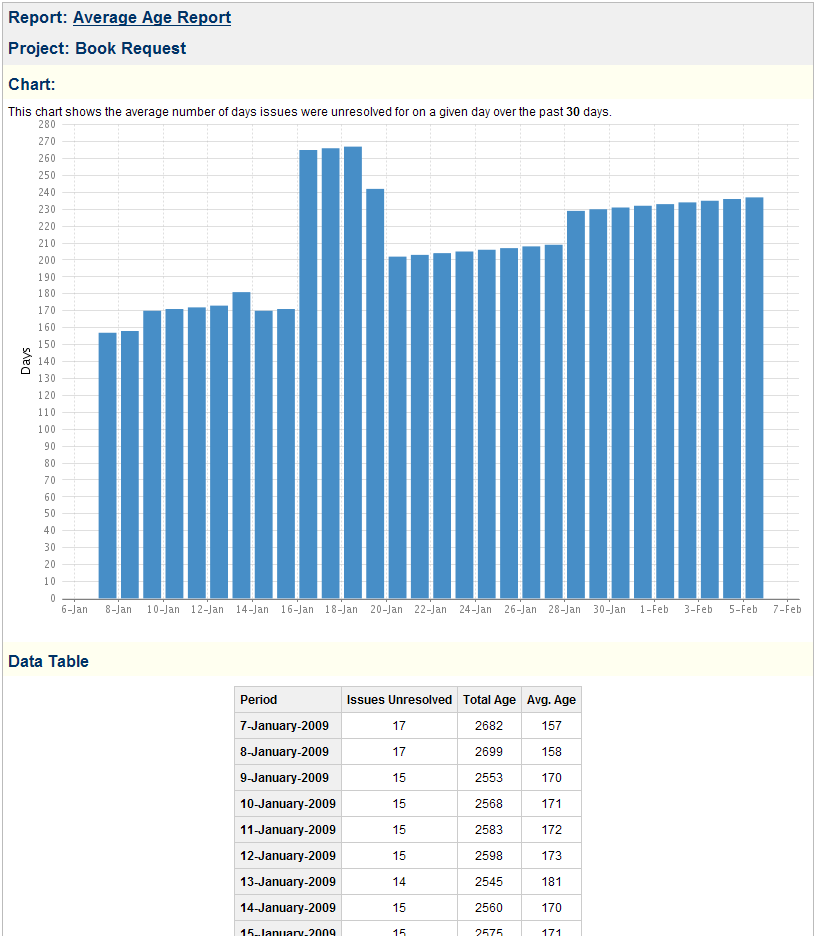The height and width of the screenshot is (936, 816).
Task: Click the Data Table section heading
Action: click(48, 661)
